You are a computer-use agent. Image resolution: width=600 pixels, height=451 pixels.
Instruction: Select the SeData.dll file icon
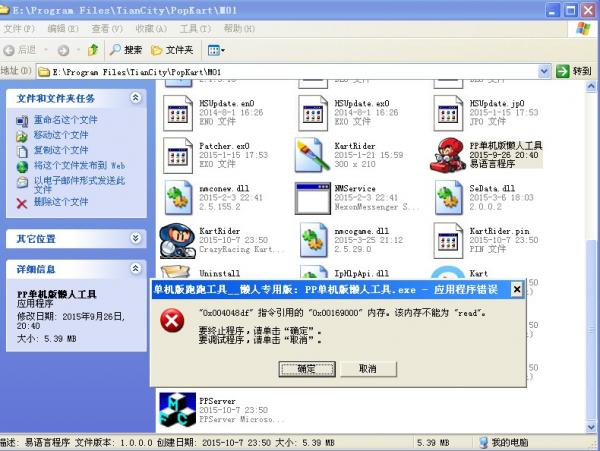449,197
